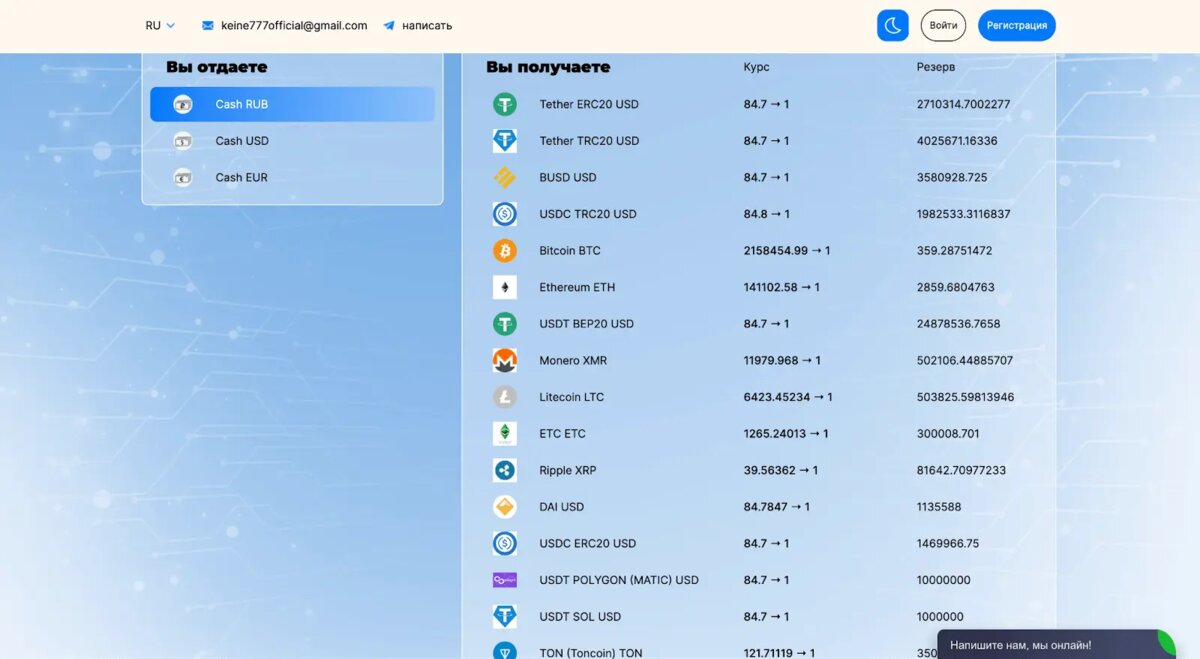Click the USDC TRC20 rate 84.8 → 1
Image resolution: width=1200 pixels, height=659 pixels.
pos(766,214)
